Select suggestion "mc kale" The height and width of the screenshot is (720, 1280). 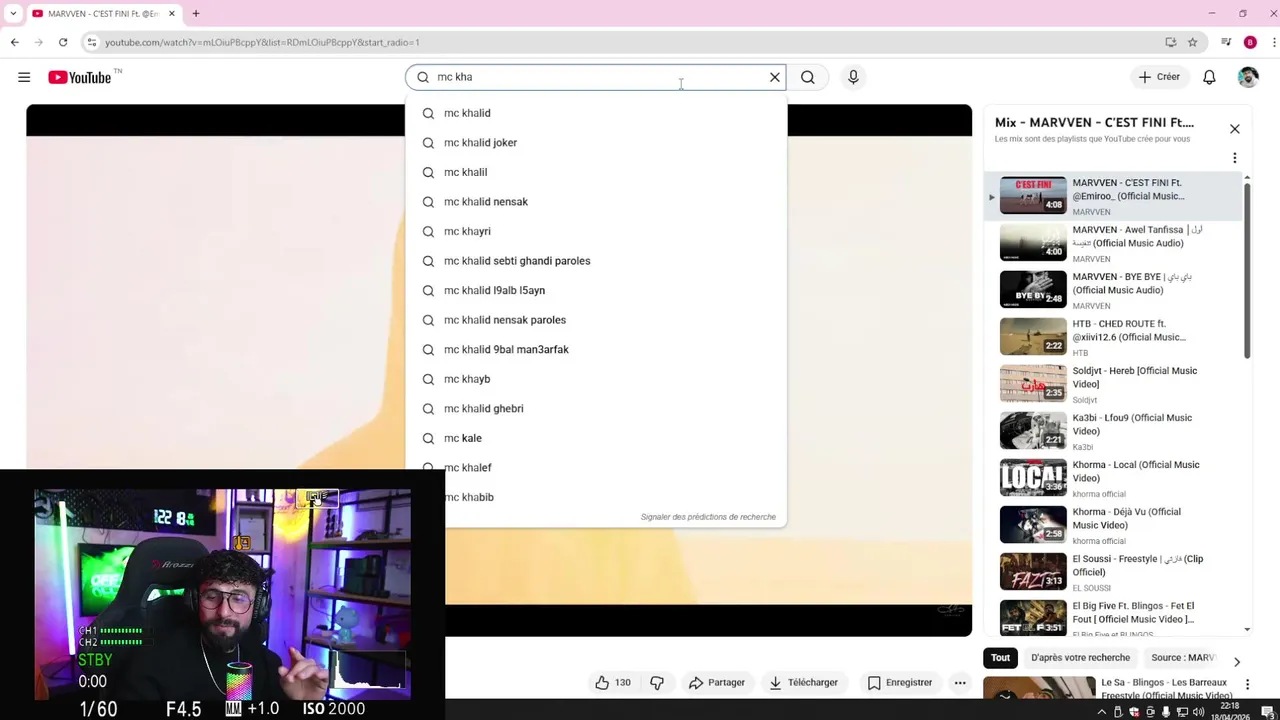tap(596, 438)
